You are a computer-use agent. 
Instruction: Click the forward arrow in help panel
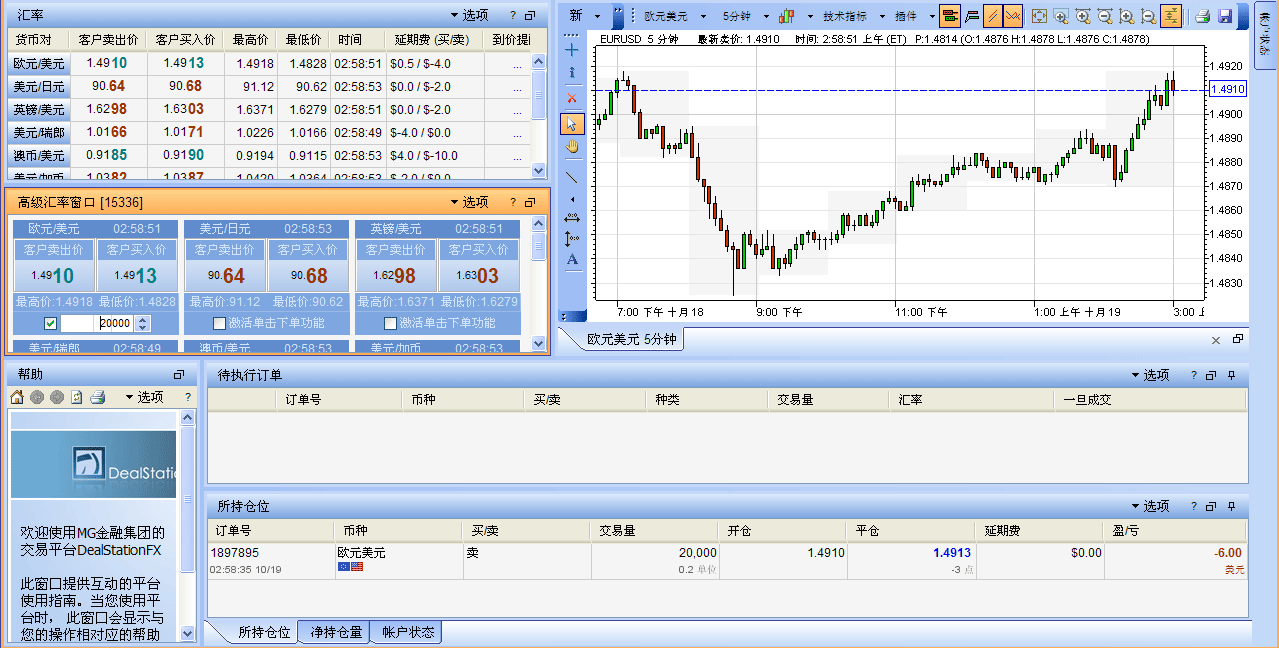point(57,397)
